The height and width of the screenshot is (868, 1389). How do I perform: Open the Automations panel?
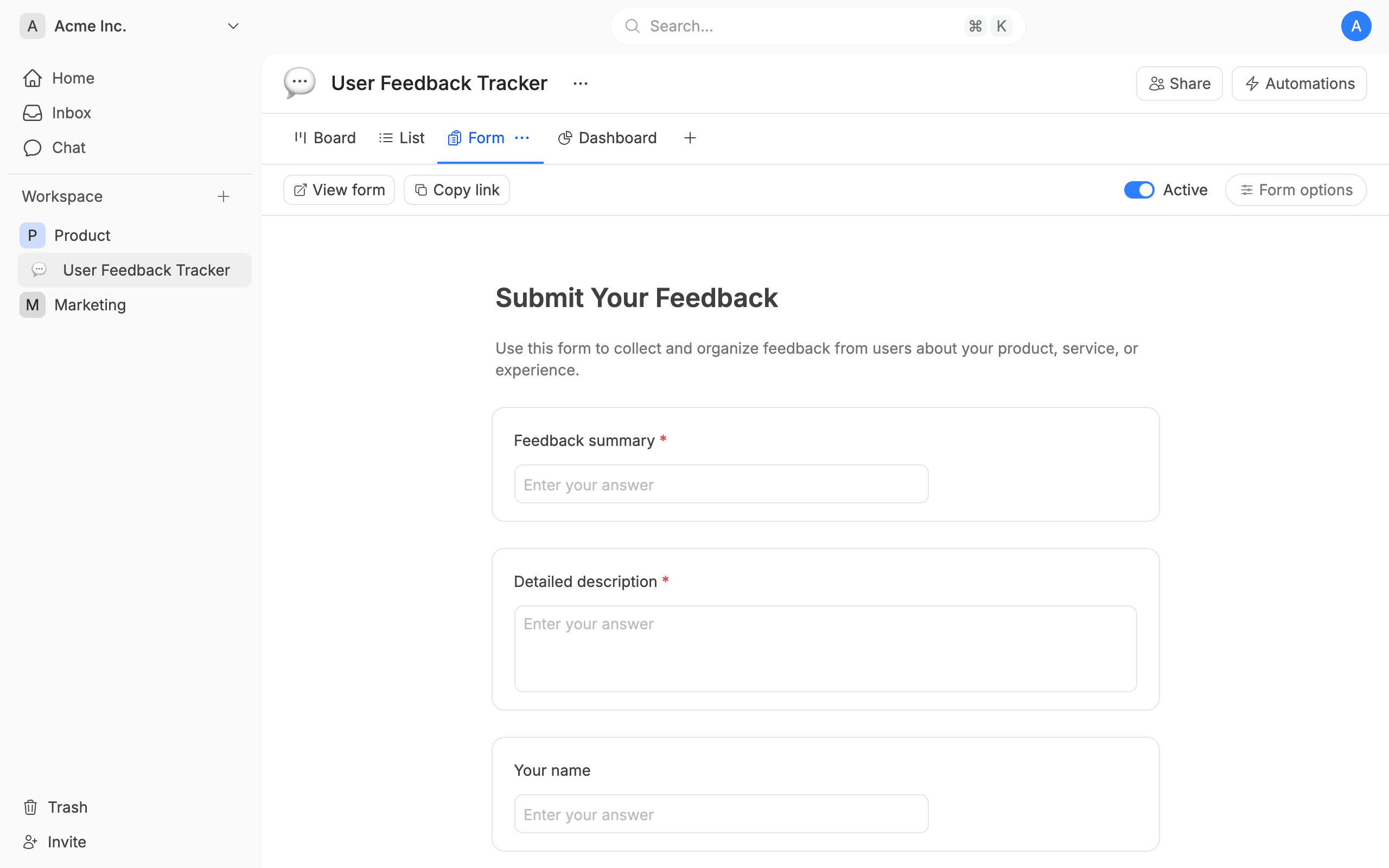(1299, 84)
